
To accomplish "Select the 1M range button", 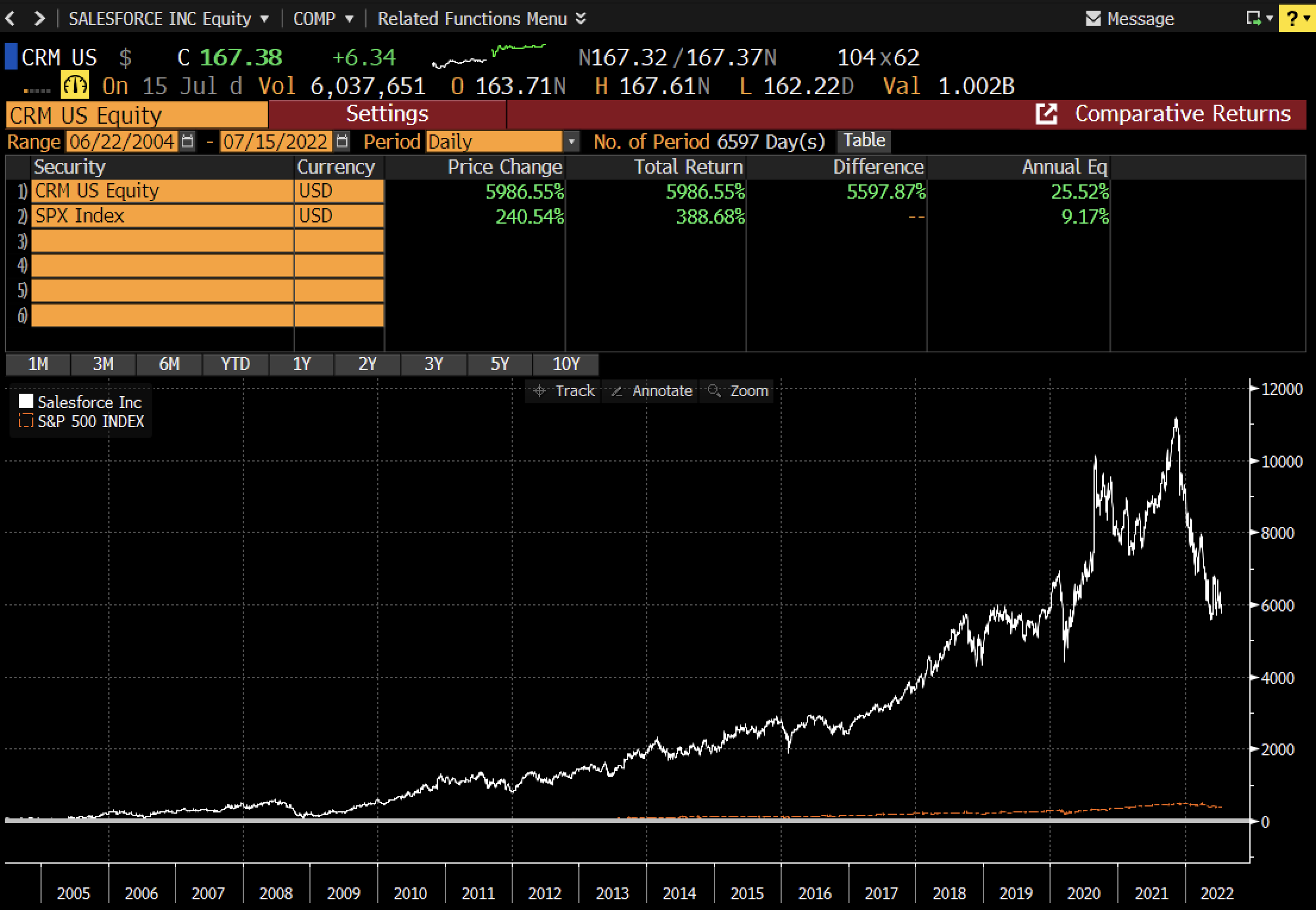I will click(38, 363).
